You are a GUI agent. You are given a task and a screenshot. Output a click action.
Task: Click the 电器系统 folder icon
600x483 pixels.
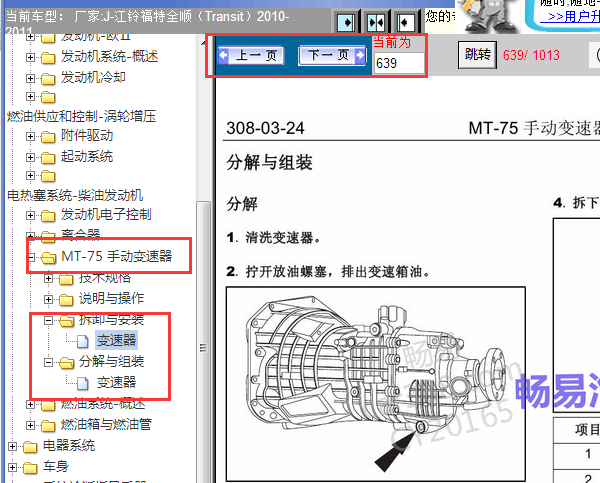point(30,447)
